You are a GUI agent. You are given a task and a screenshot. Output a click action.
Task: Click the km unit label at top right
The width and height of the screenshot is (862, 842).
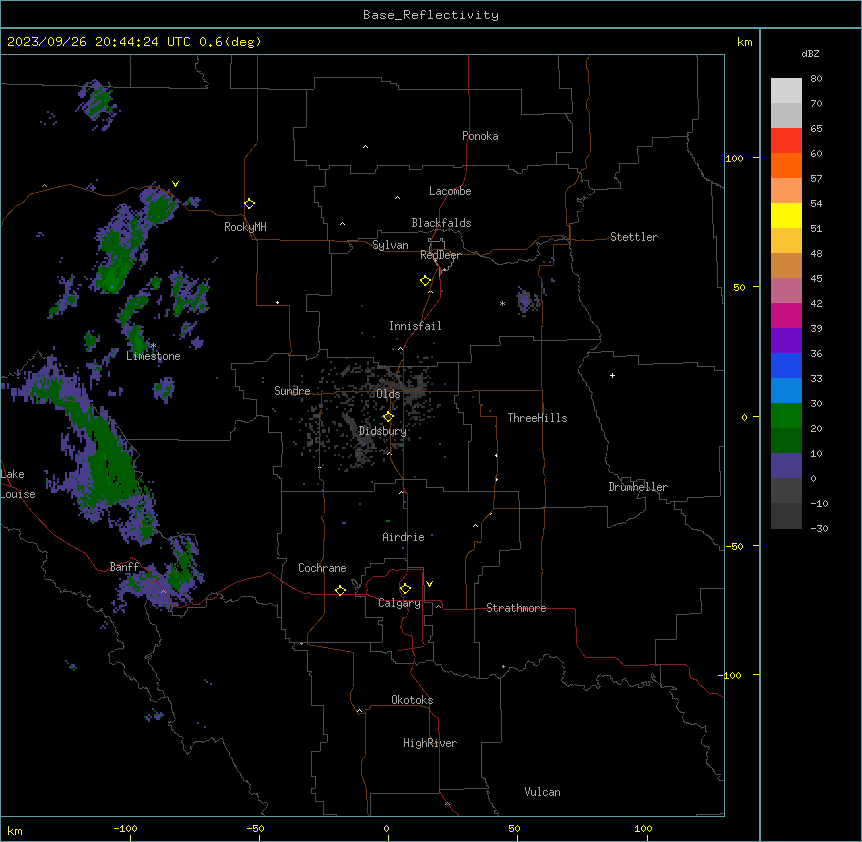[744, 42]
